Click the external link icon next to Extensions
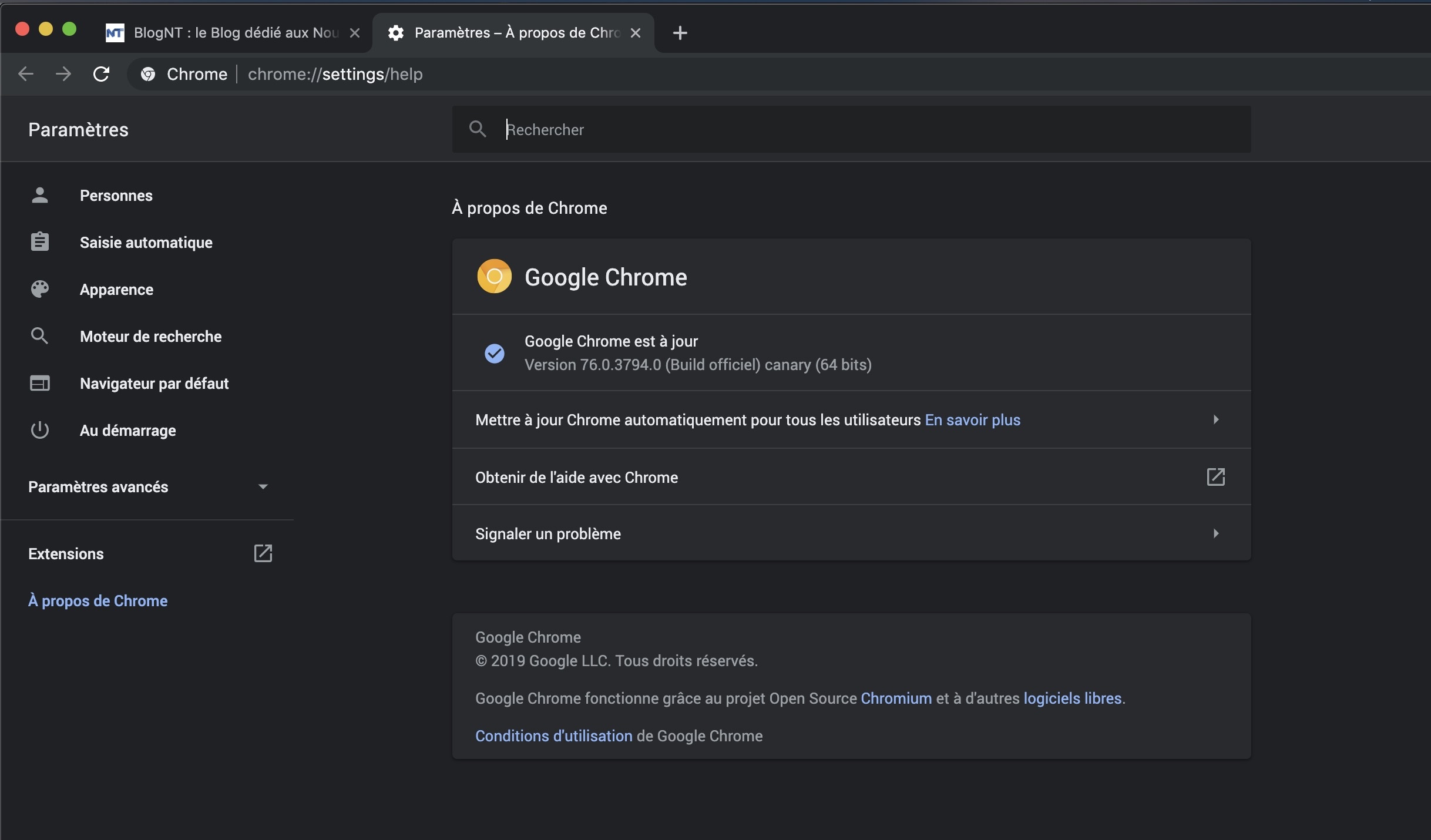 263,553
